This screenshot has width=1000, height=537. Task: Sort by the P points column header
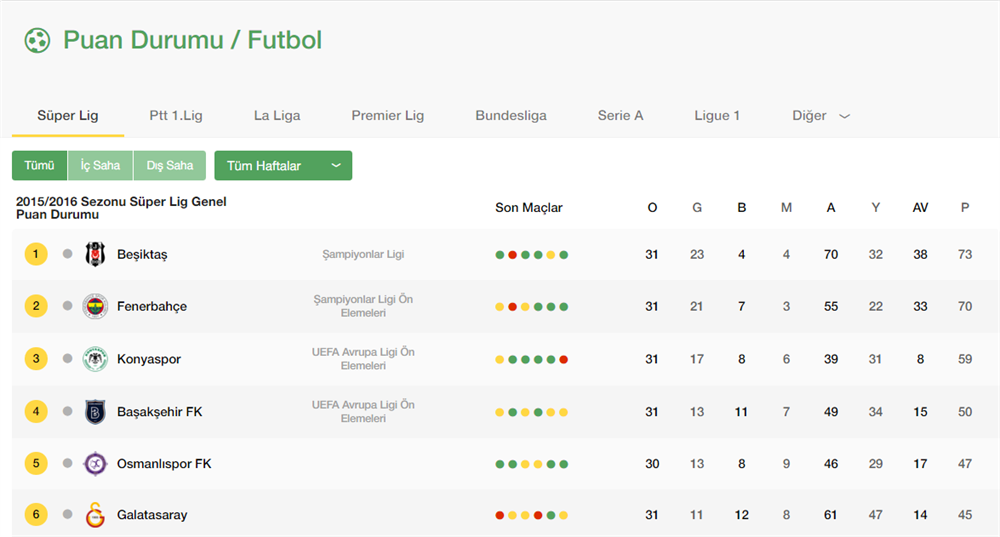point(965,208)
